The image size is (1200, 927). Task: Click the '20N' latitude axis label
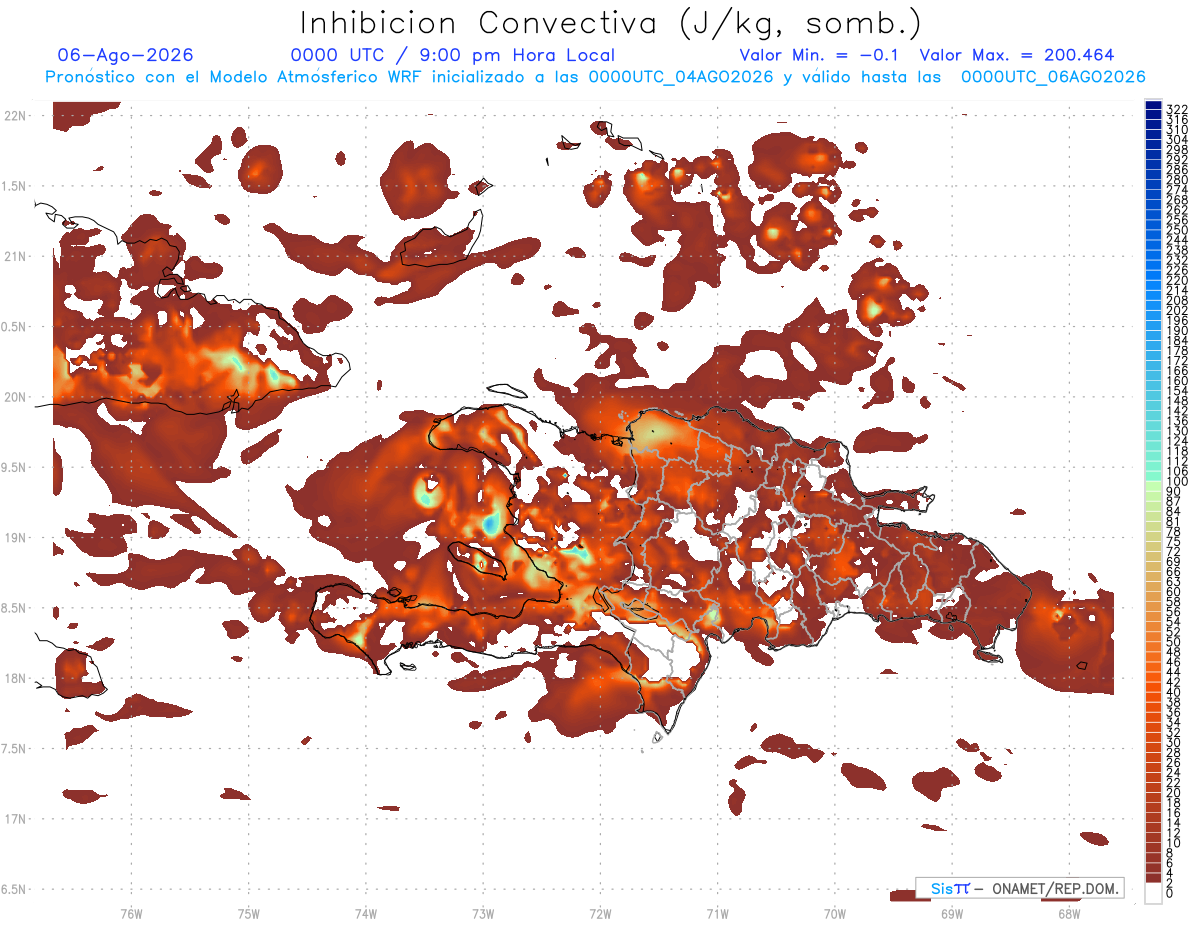pyautogui.click(x=15, y=397)
